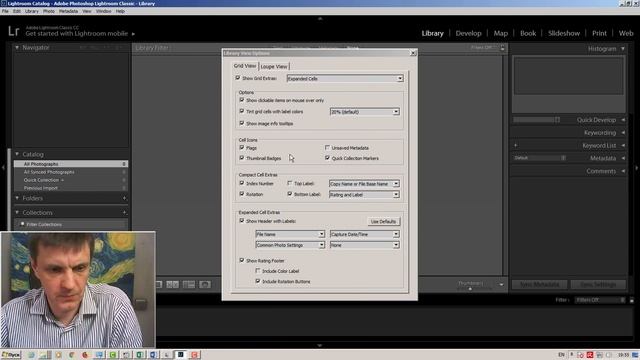Collapse the Catalog panel

tap(17, 154)
